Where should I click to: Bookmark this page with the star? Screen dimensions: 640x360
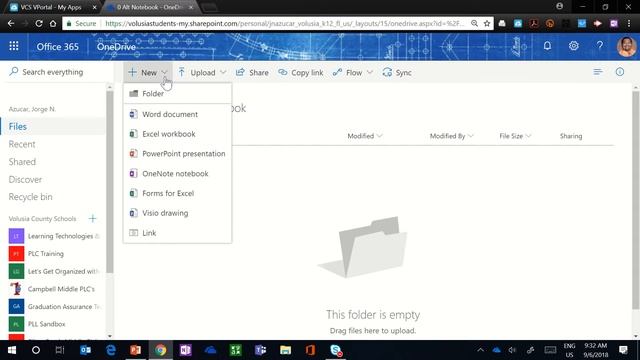(x=487, y=23)
